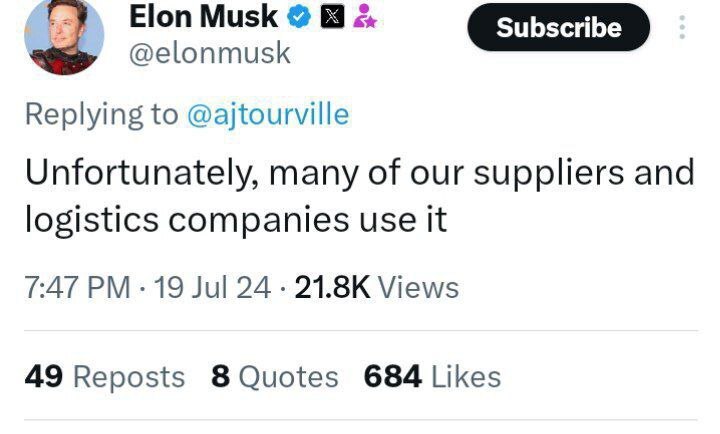Click "logistics companies use it" text line
Viewport: 720px width, 434px height.
click(x=235, y=219)
